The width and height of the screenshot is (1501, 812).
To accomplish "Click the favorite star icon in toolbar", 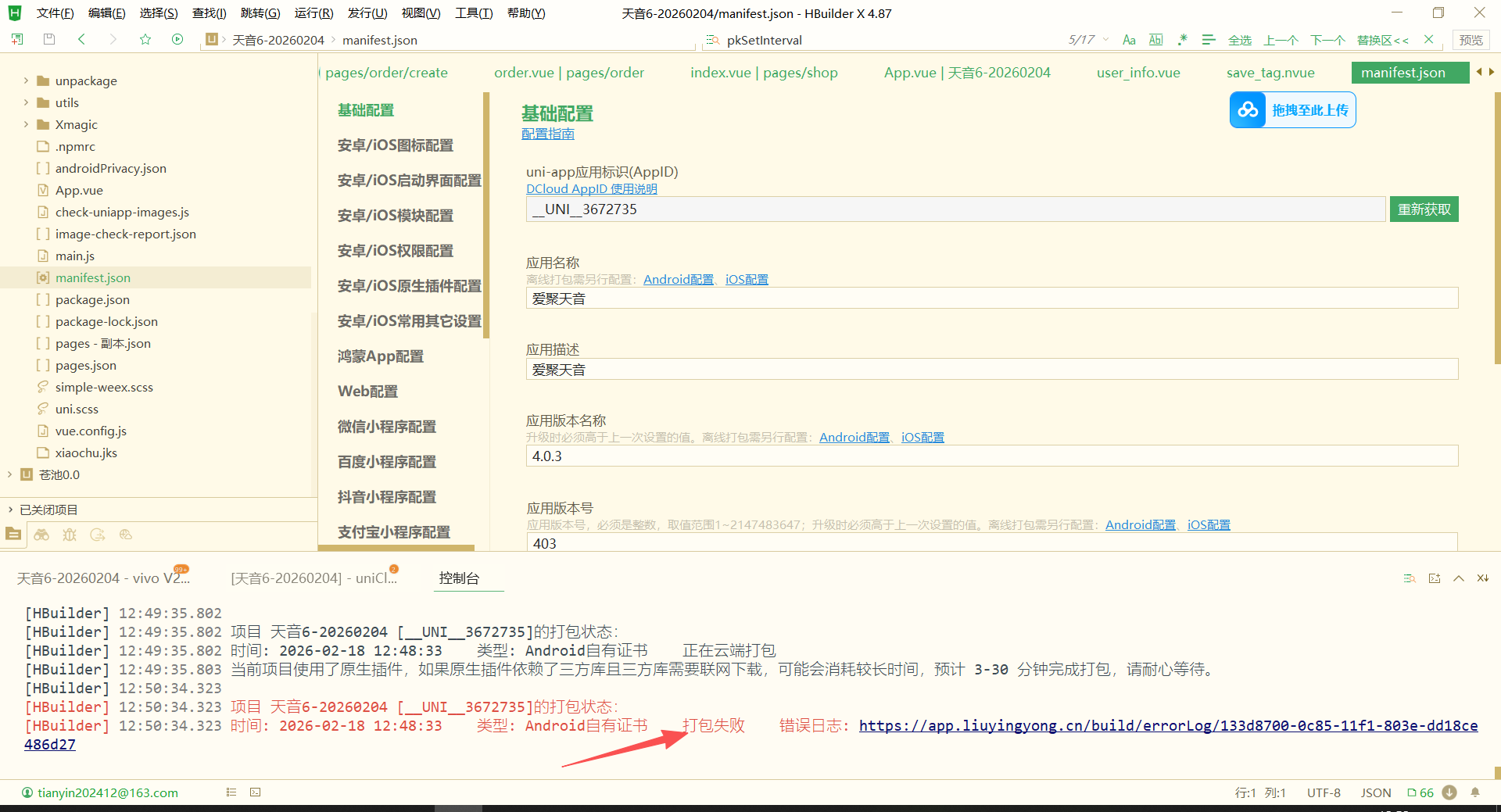I will tap(145, 39).
